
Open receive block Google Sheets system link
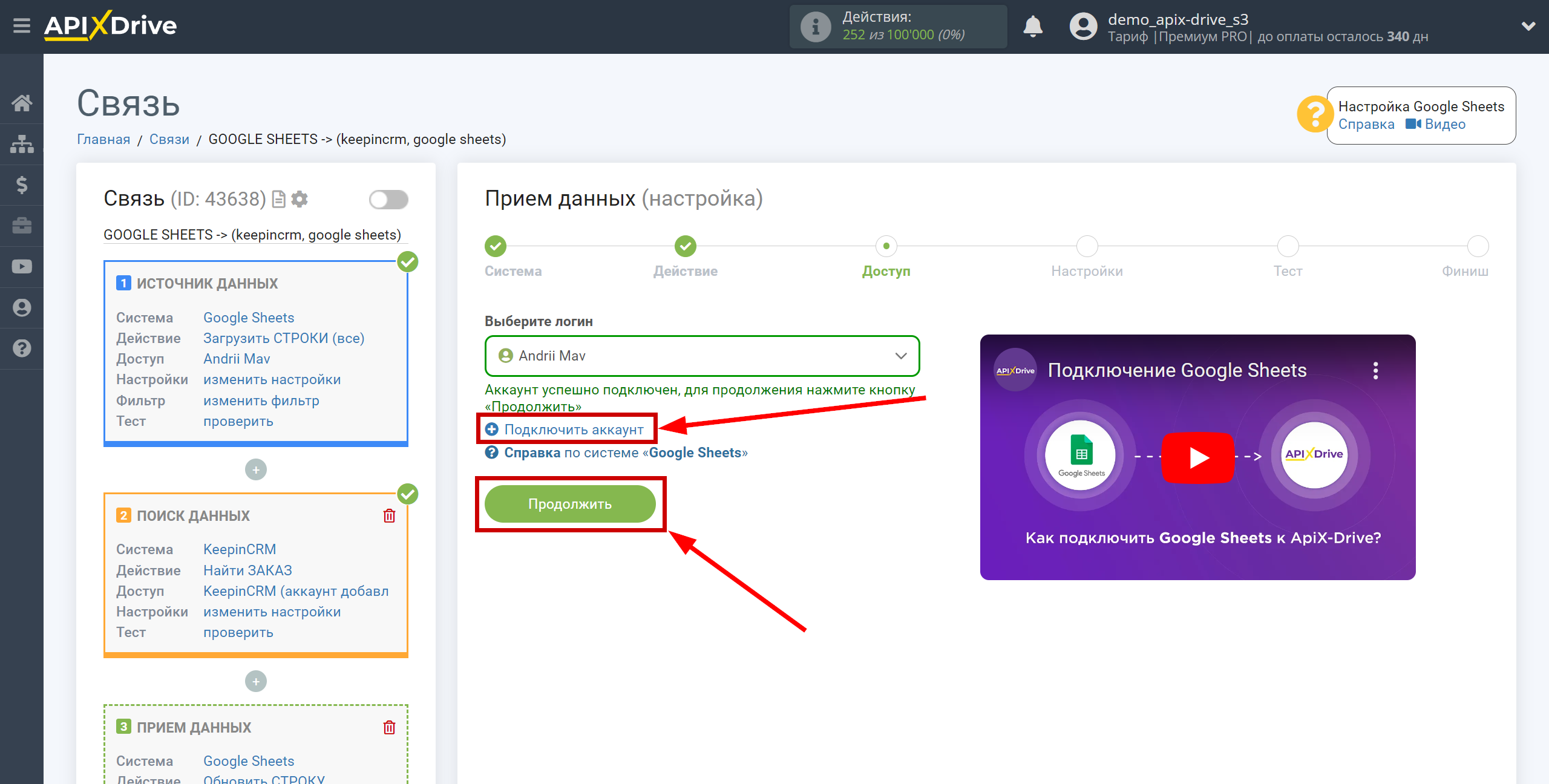[x=249, y=761]
